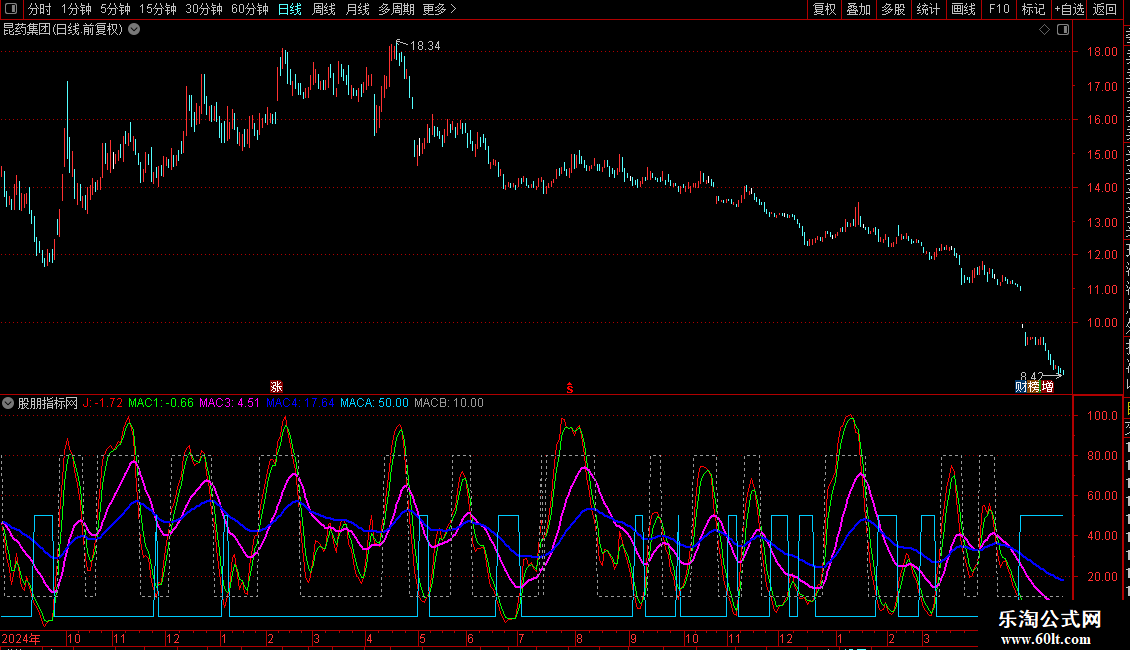This screenshot has width=1130, height=650.
Task: Add stock via +自选 button
Action: [x=1069, y=9]
